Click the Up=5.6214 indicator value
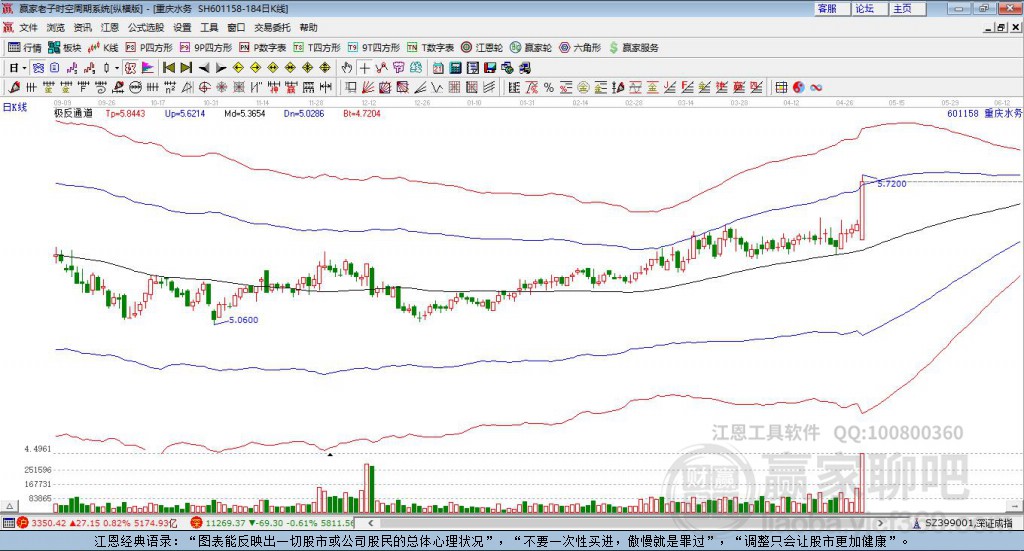The height and width of the screenshot is (551, 1024). pyautogui.click(x=185, y=113)
